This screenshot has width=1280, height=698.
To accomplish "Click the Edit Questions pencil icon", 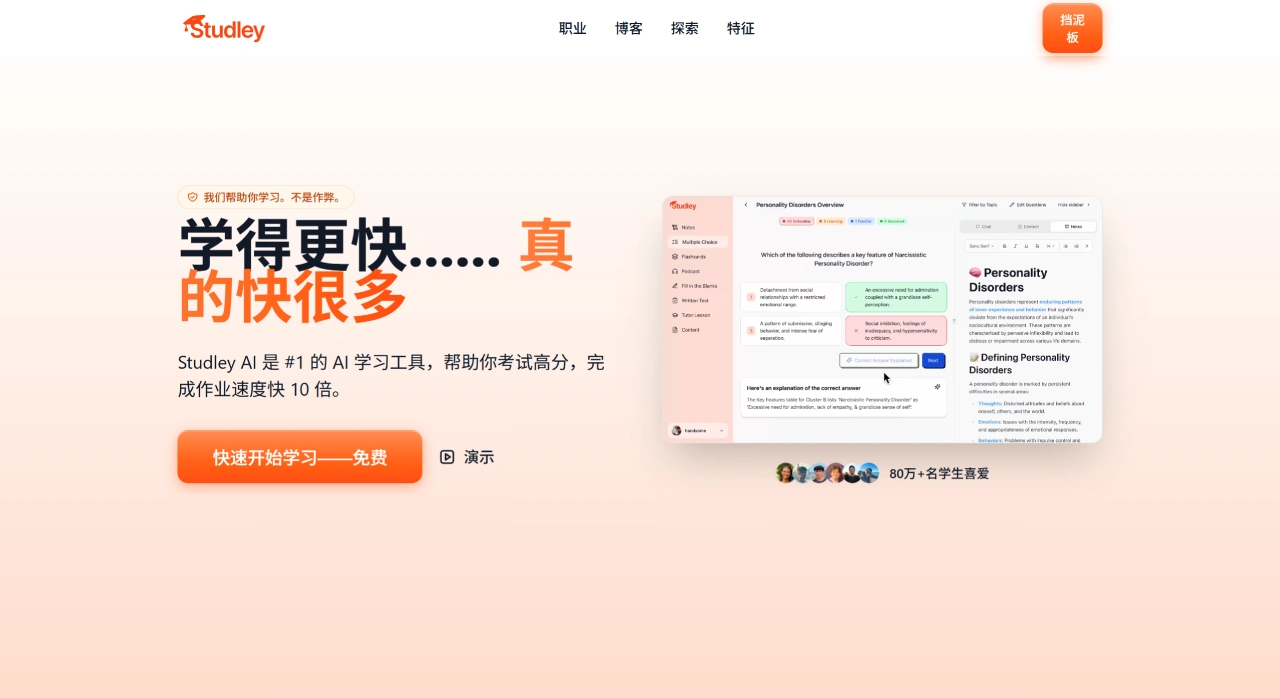I will (x=1029, y=205).
